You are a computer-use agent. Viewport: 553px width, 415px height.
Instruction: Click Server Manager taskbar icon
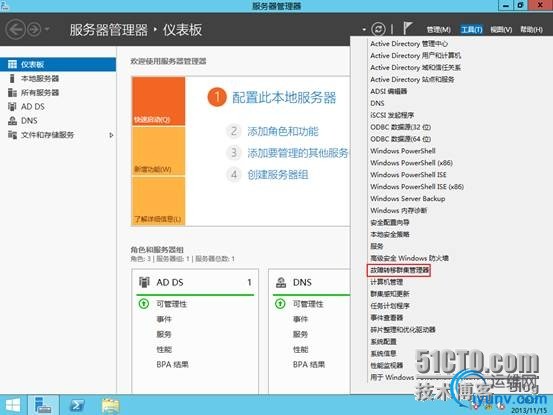pyautogui.click(x=43, y=405)
